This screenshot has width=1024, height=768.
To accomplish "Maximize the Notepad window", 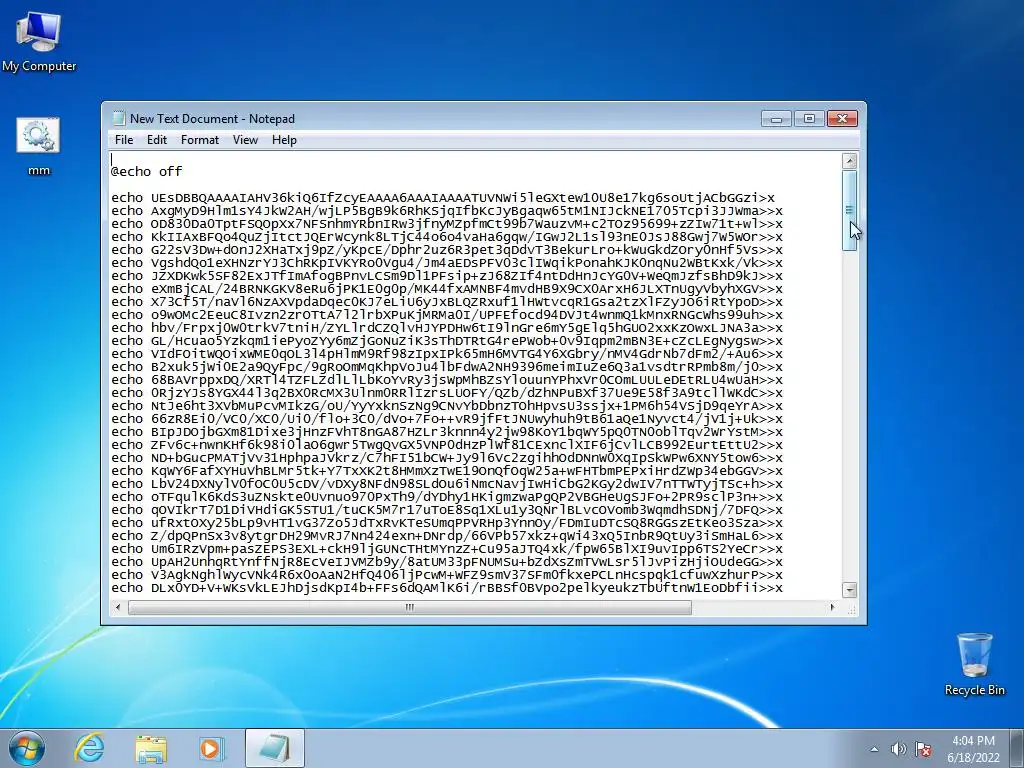I will point(809,118).
